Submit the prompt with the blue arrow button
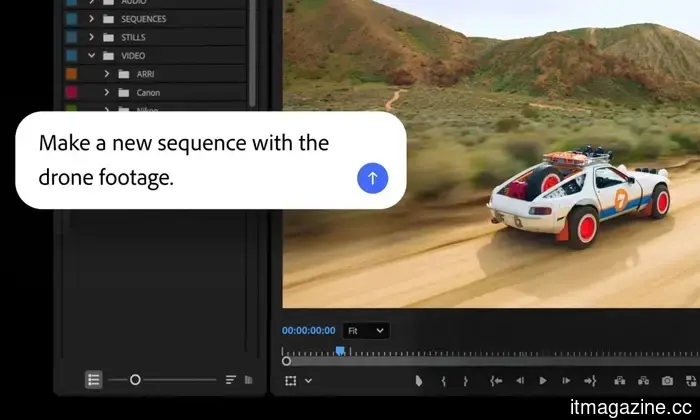 [372, 178]
